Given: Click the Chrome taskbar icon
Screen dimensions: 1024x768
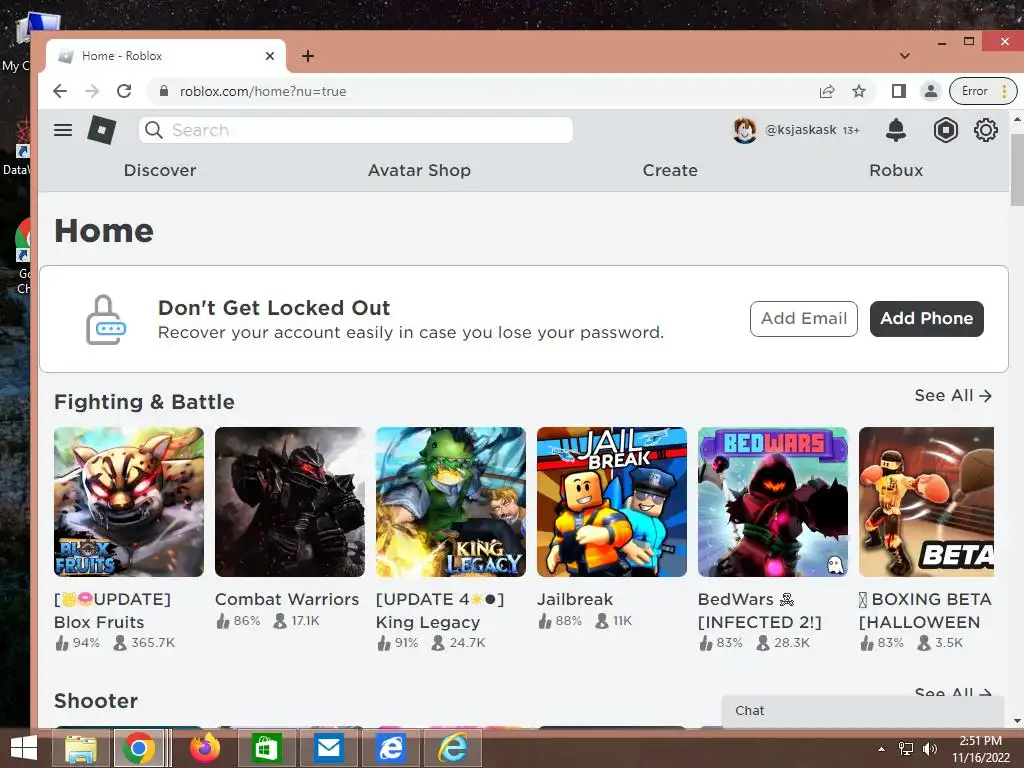Looking at the screenshot, I should coord(138,748).
